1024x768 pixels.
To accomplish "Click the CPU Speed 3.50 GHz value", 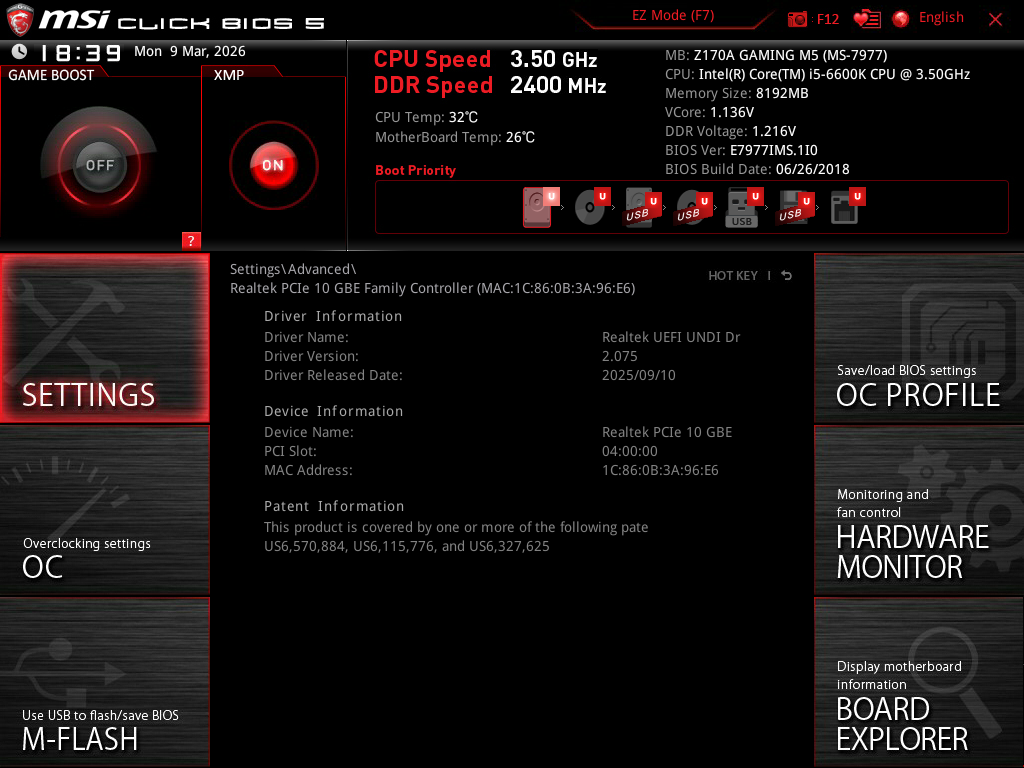I will [554, 59].
